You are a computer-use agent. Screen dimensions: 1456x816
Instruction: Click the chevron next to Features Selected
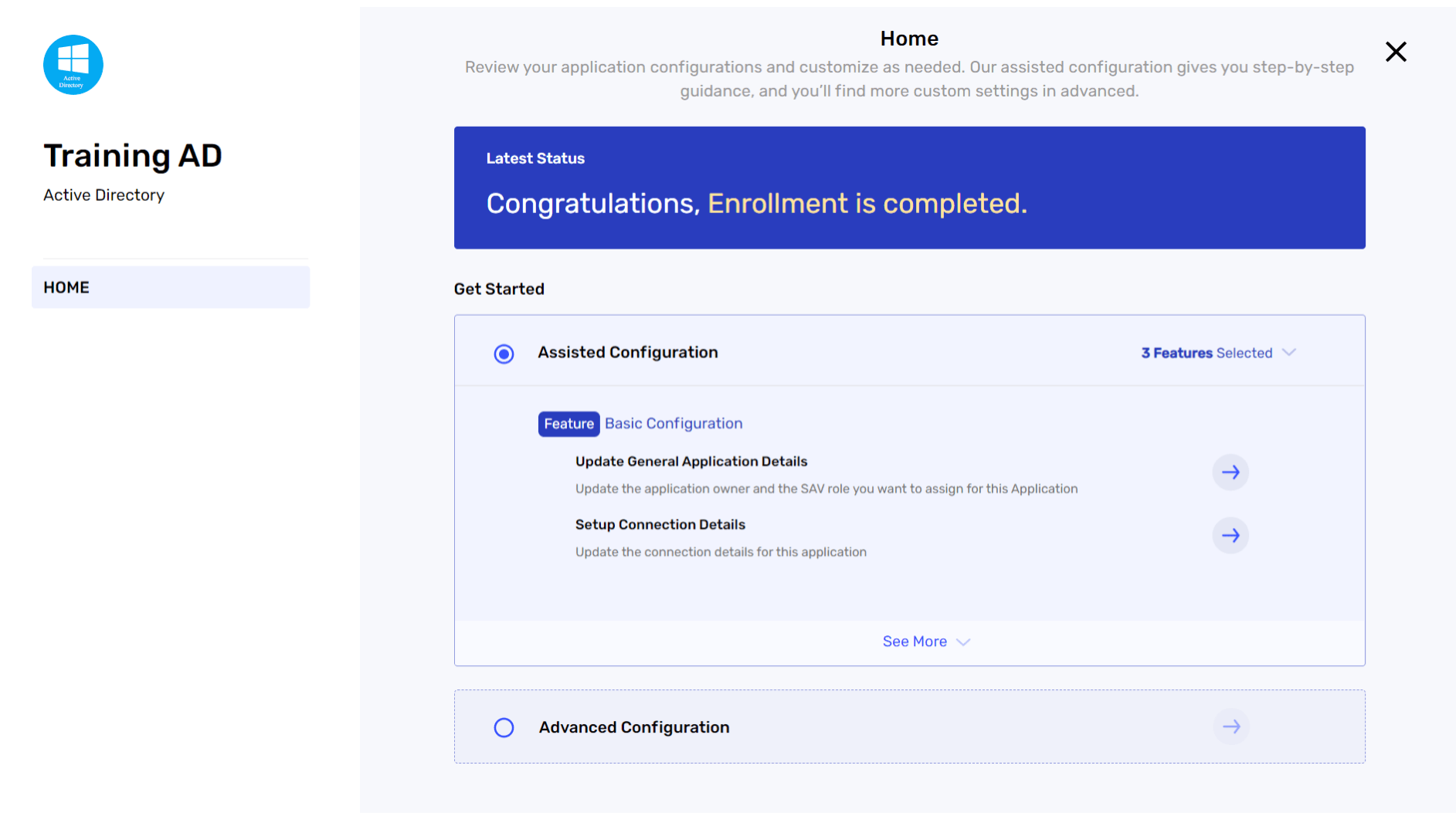point(1288,352)
